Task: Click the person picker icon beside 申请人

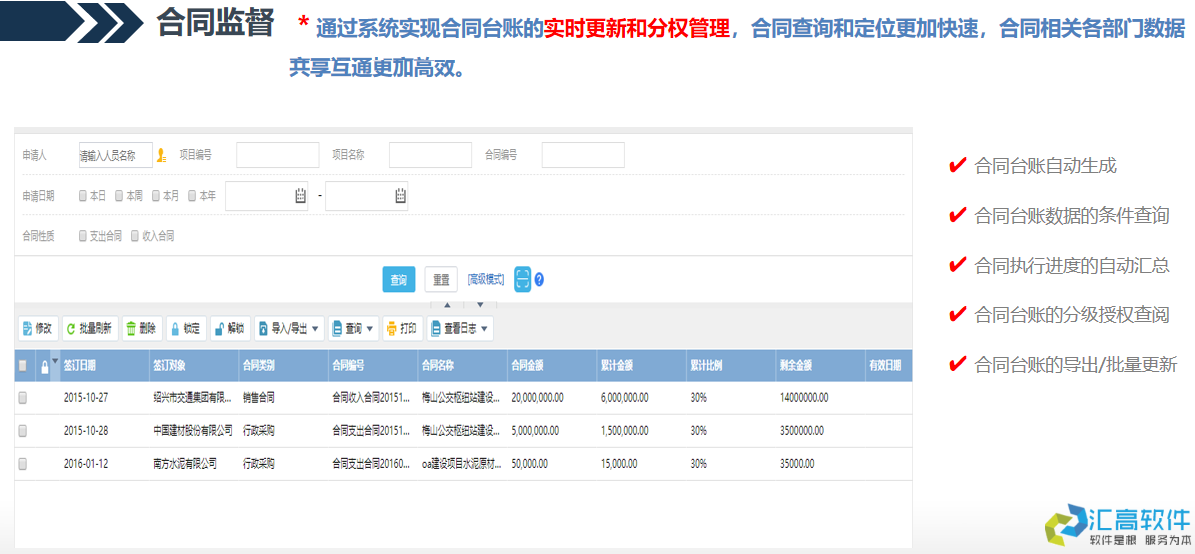Action: click(162, 155)
